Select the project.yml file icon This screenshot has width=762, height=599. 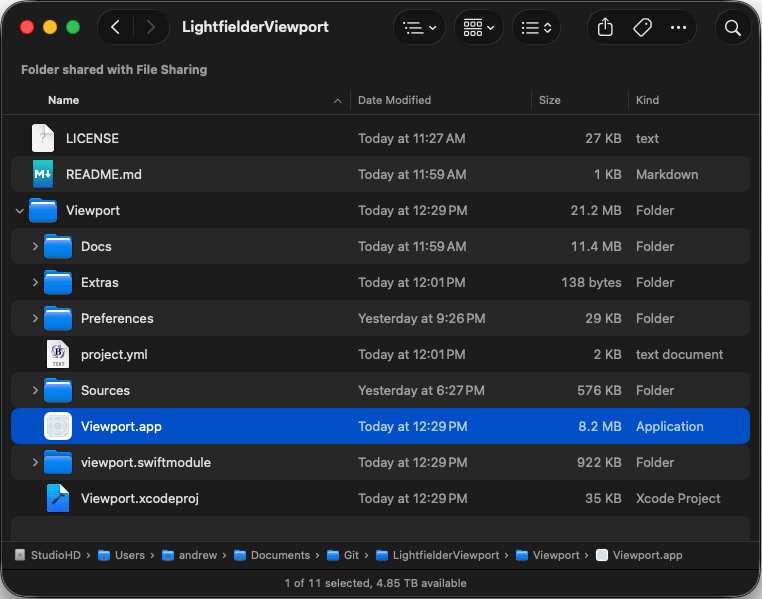(58, 354)
